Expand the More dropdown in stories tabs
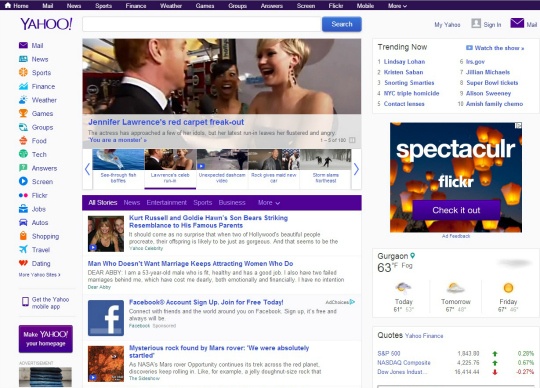 (x=269, y=203)
